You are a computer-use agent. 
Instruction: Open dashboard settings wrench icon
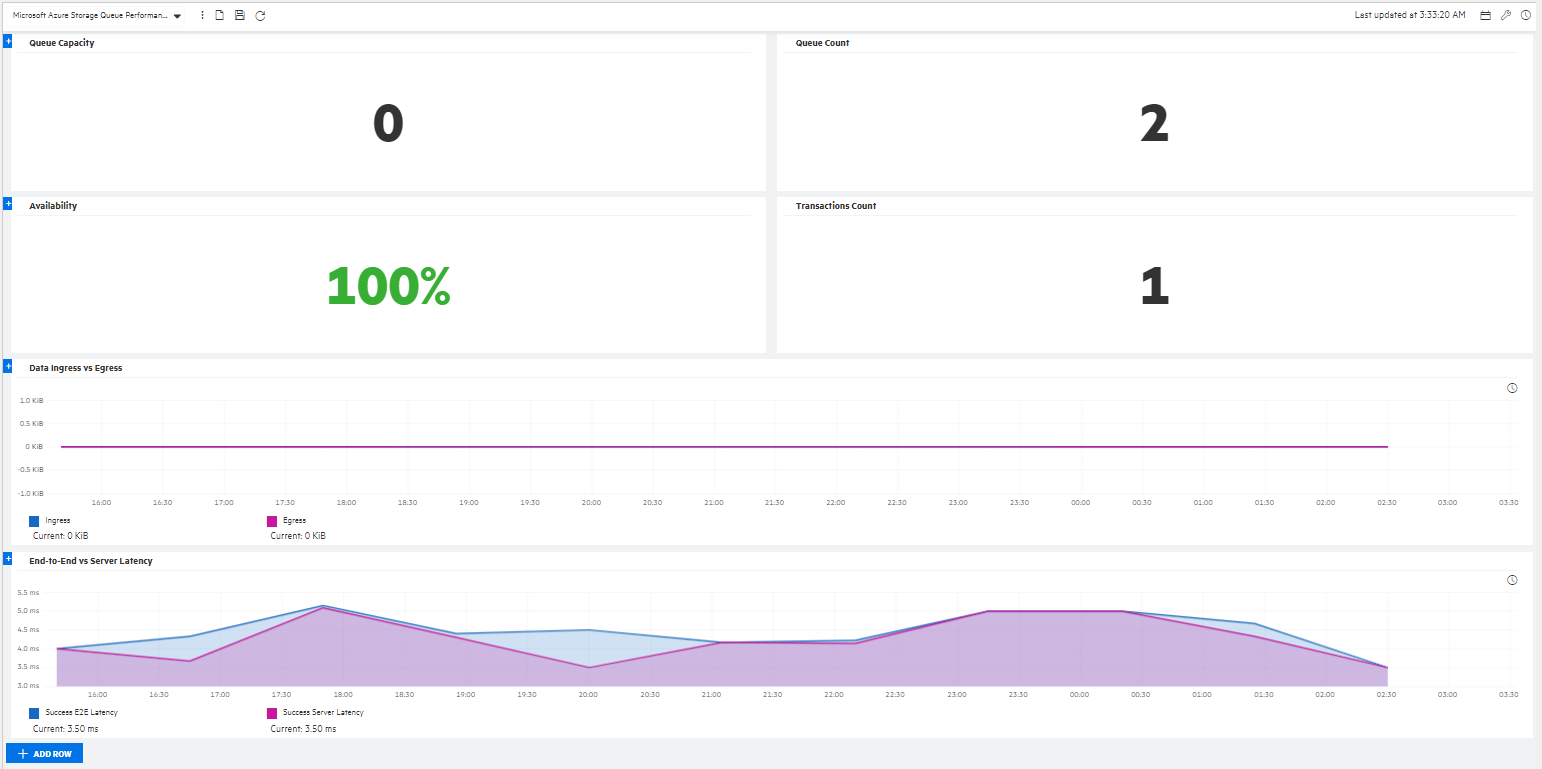click(1506, 16)
